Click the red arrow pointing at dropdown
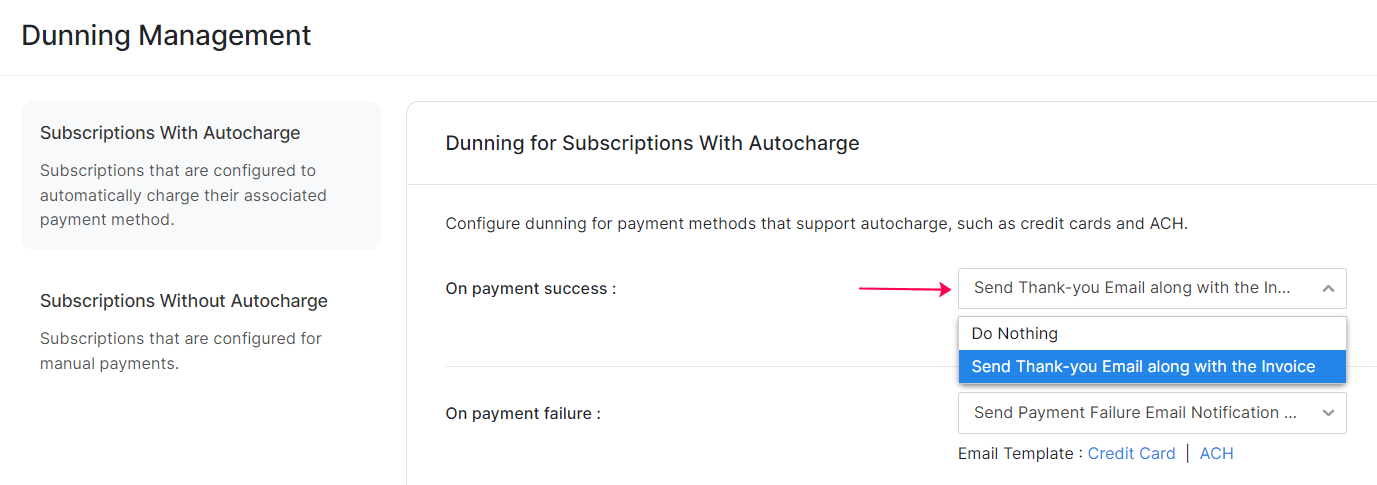The height and width of the screenshot is (485, 1377). click(904, 289)
